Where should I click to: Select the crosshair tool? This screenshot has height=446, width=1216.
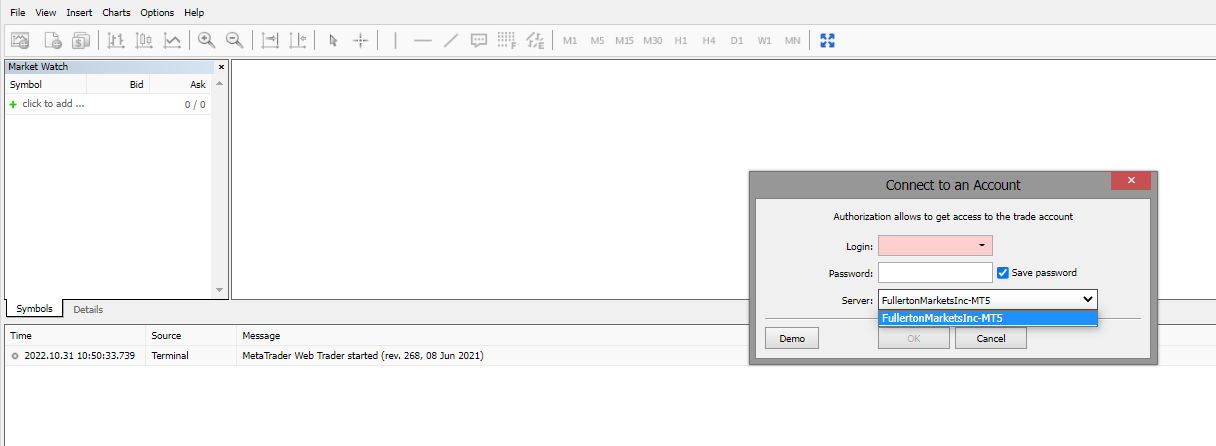(361, 41)
